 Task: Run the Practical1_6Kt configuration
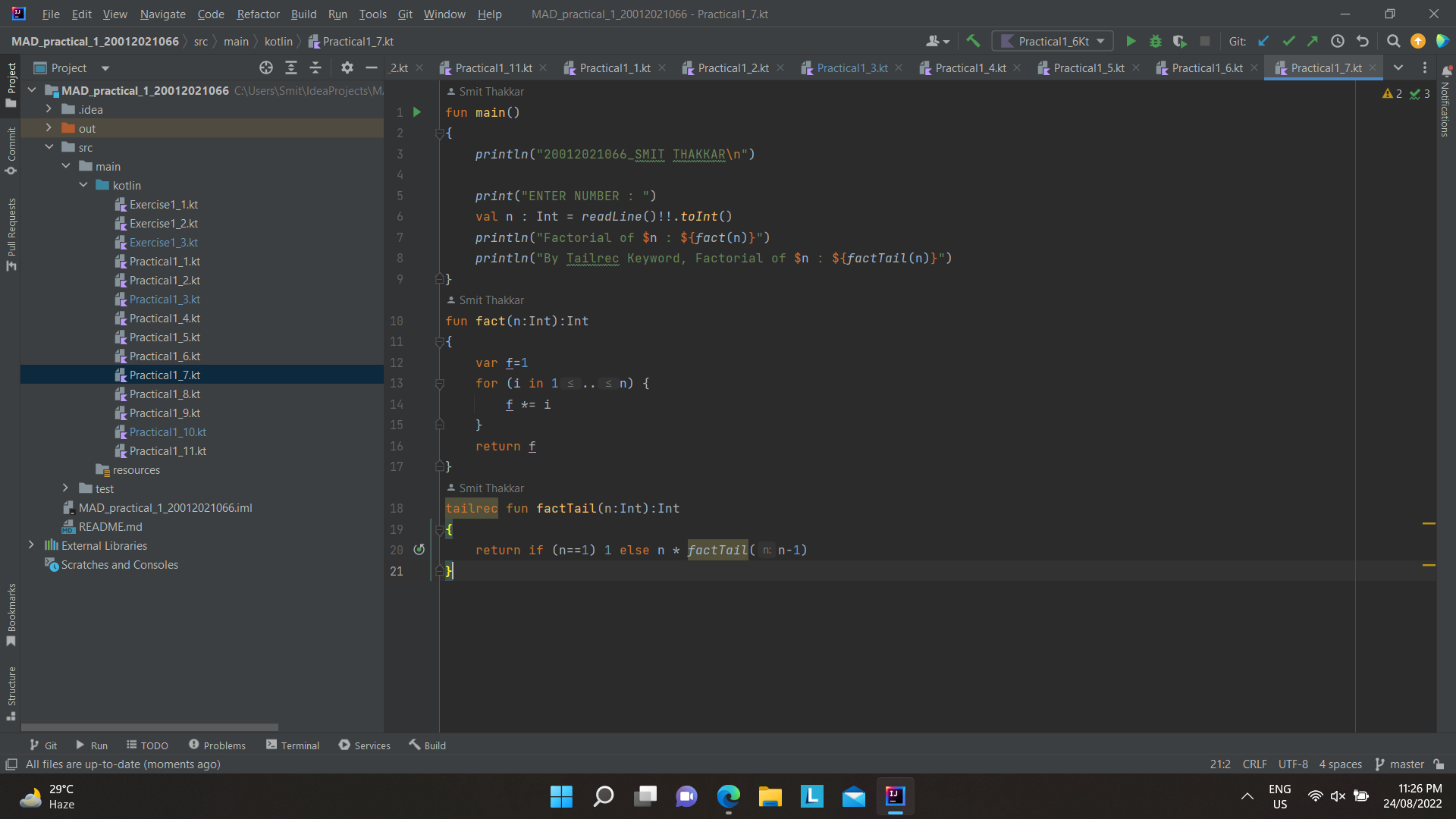click(1131, 42)
